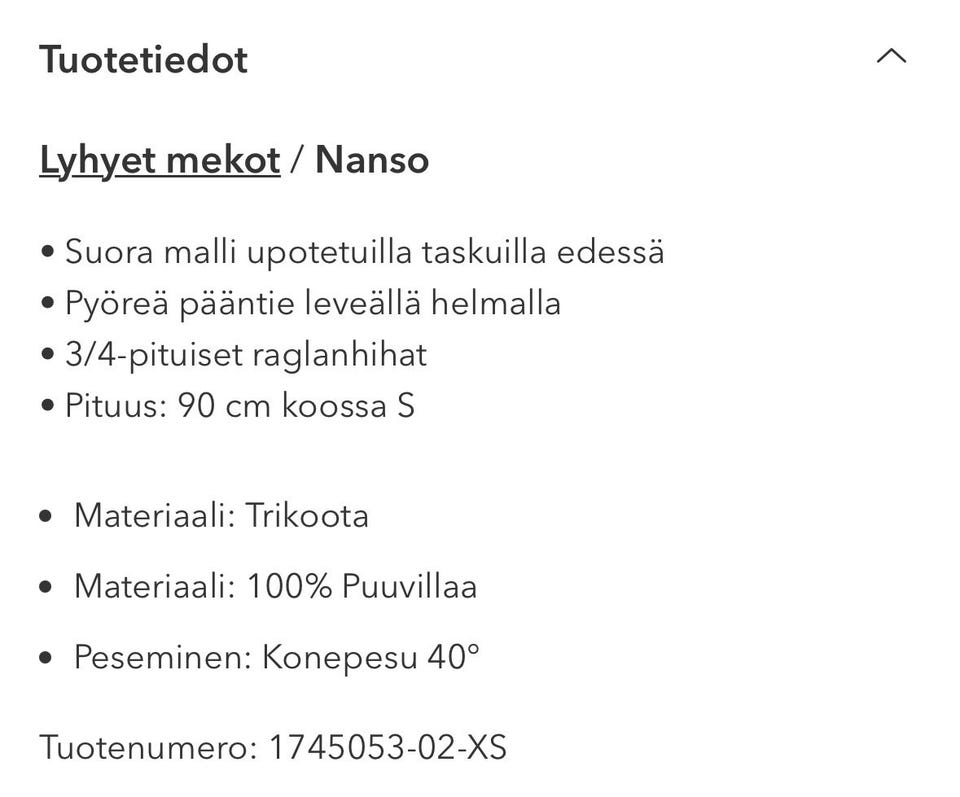This screenshot has height=797, width=960.
Task: Click the bullet before 'Materiaali: Trikoota'
Action: coord(45,517)
